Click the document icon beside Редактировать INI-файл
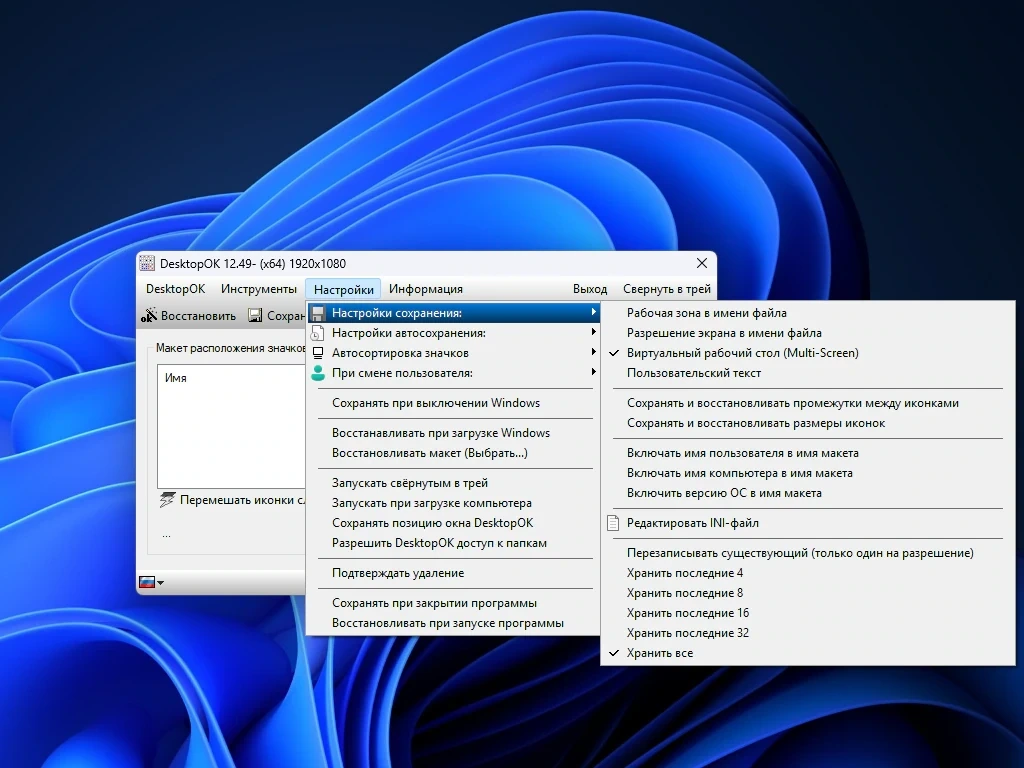This screenshot has width=1024, height=768. [613, 522]
